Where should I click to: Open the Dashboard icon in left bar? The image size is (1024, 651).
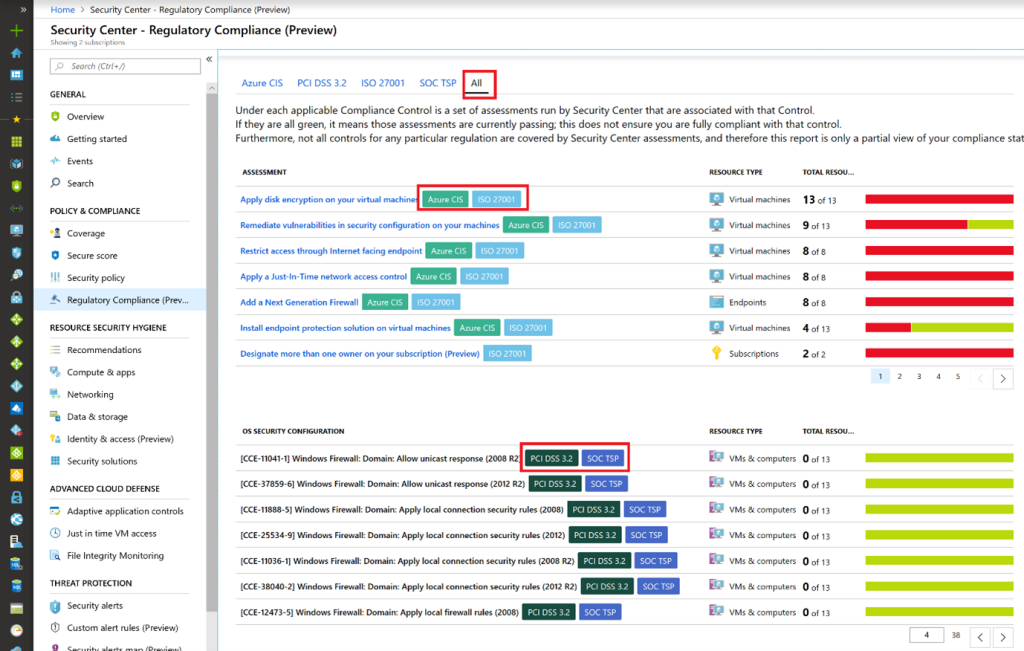tap(16, 75)
